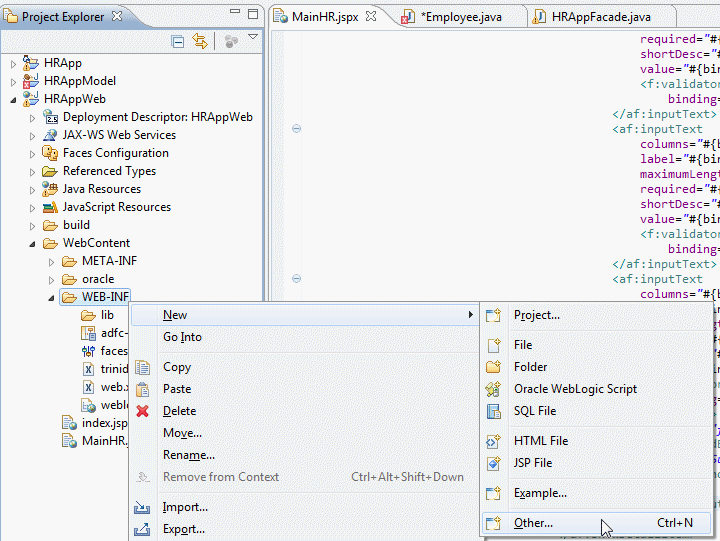The height and width of the screenshot is (541, 720).
Task: Choose Move... from the context menu
Action: click(304, 433)
